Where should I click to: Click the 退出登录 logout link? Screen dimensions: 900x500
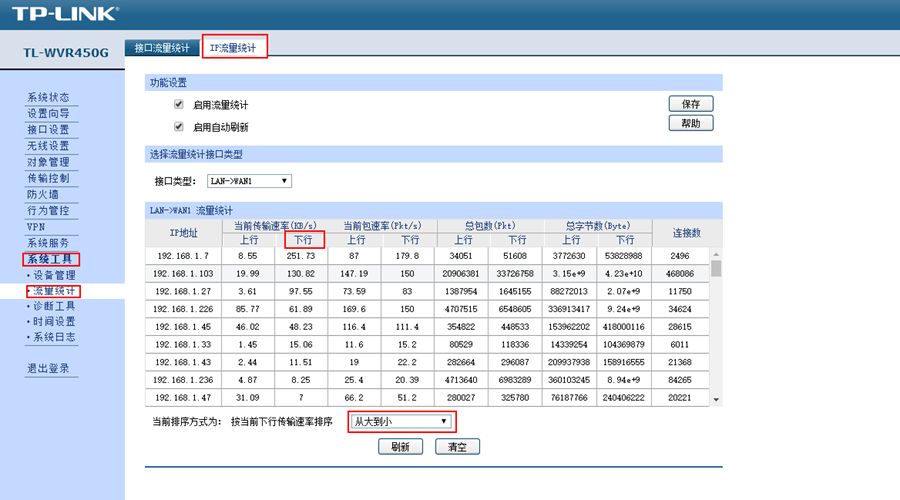tap(47, 368)
